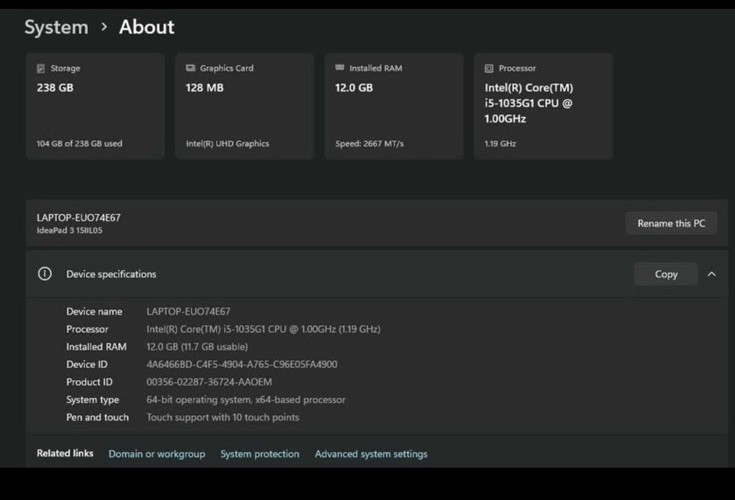Click the Device name label
This screenshot has width=735, height=500.
tap(94, 311)
